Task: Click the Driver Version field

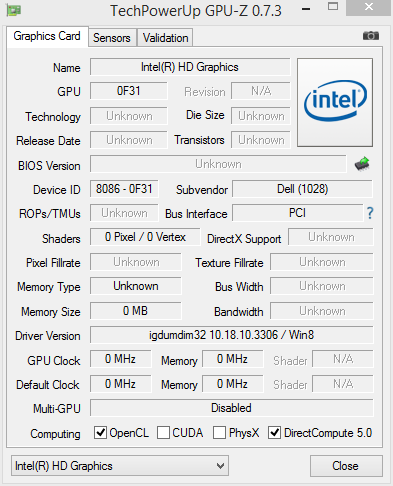Action: 232,335
